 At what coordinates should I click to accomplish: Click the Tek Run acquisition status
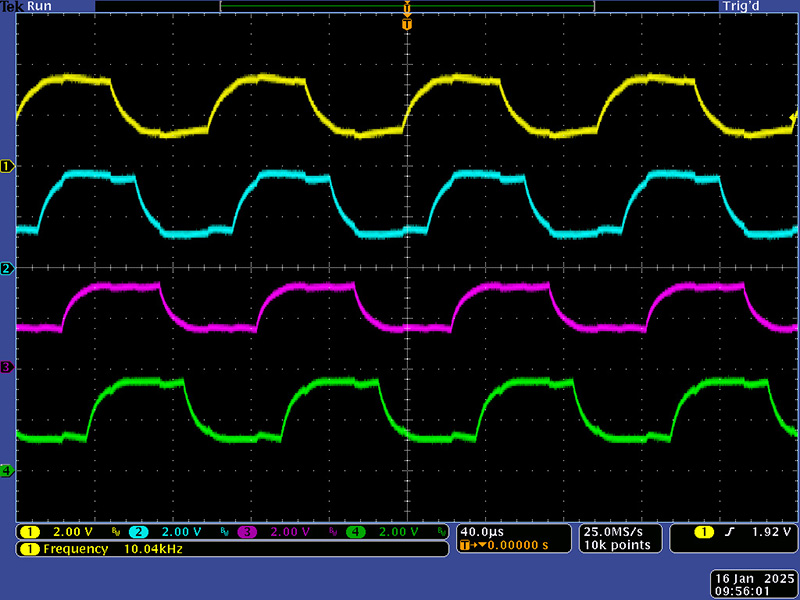tap(25, 7)
